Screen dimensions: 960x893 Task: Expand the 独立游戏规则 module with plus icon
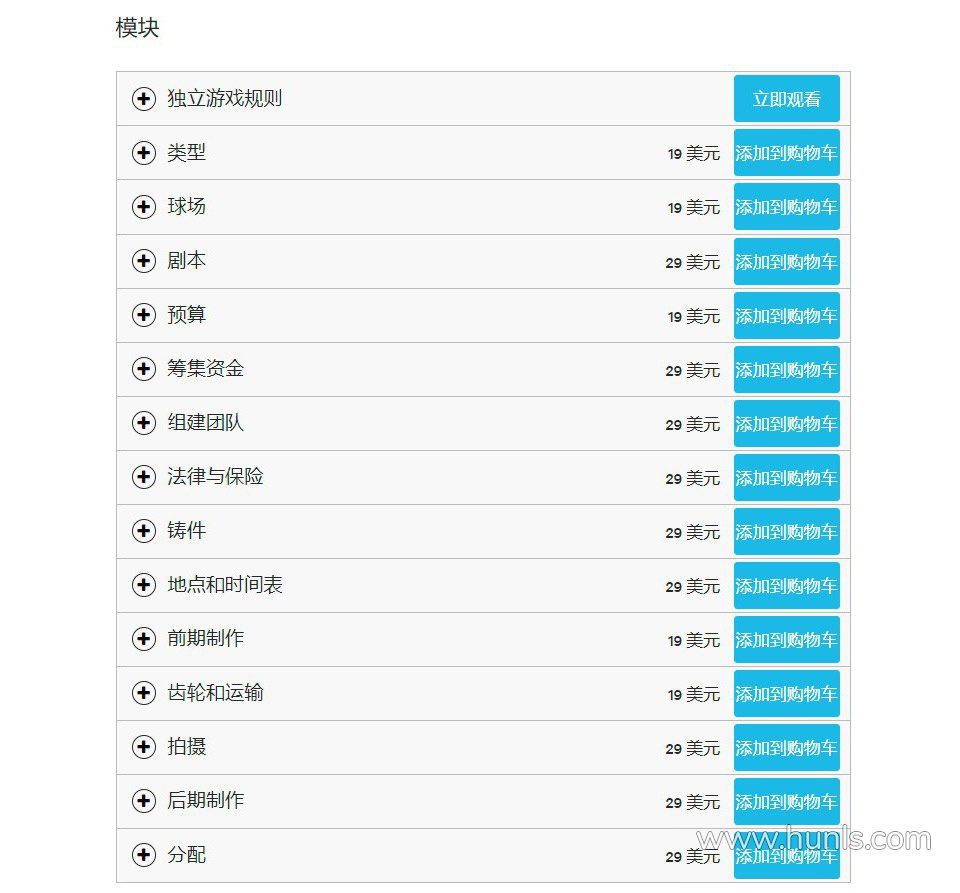click(x=144, y=99)
